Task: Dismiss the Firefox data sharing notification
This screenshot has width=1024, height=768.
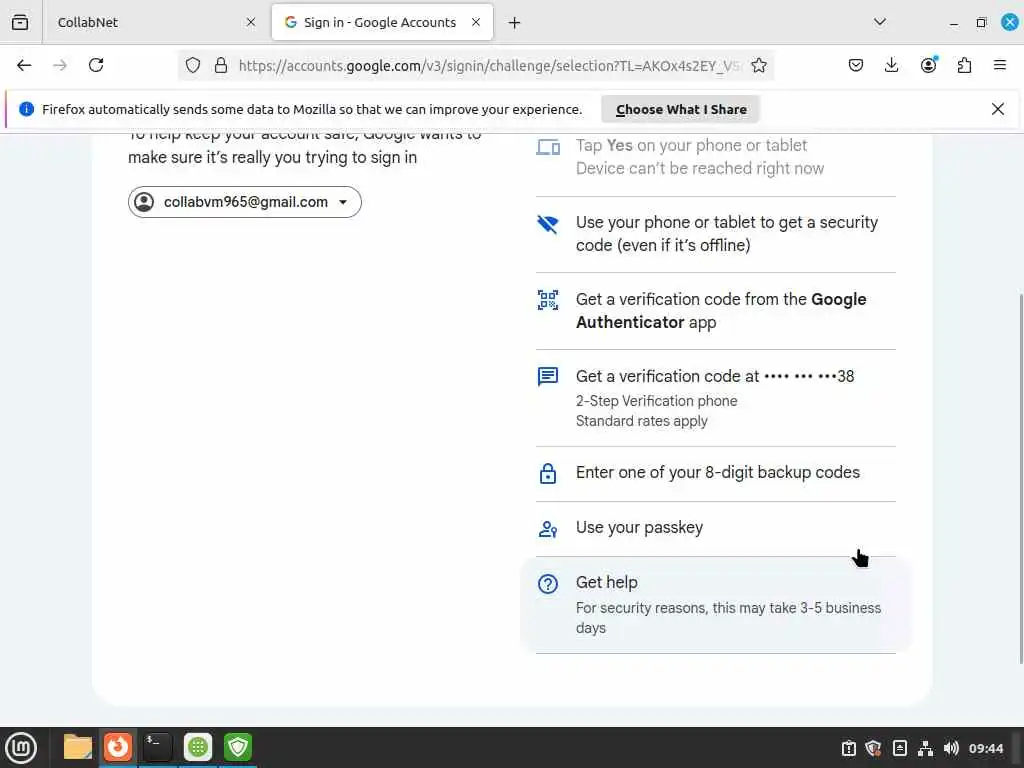Action: coord(998,109)
